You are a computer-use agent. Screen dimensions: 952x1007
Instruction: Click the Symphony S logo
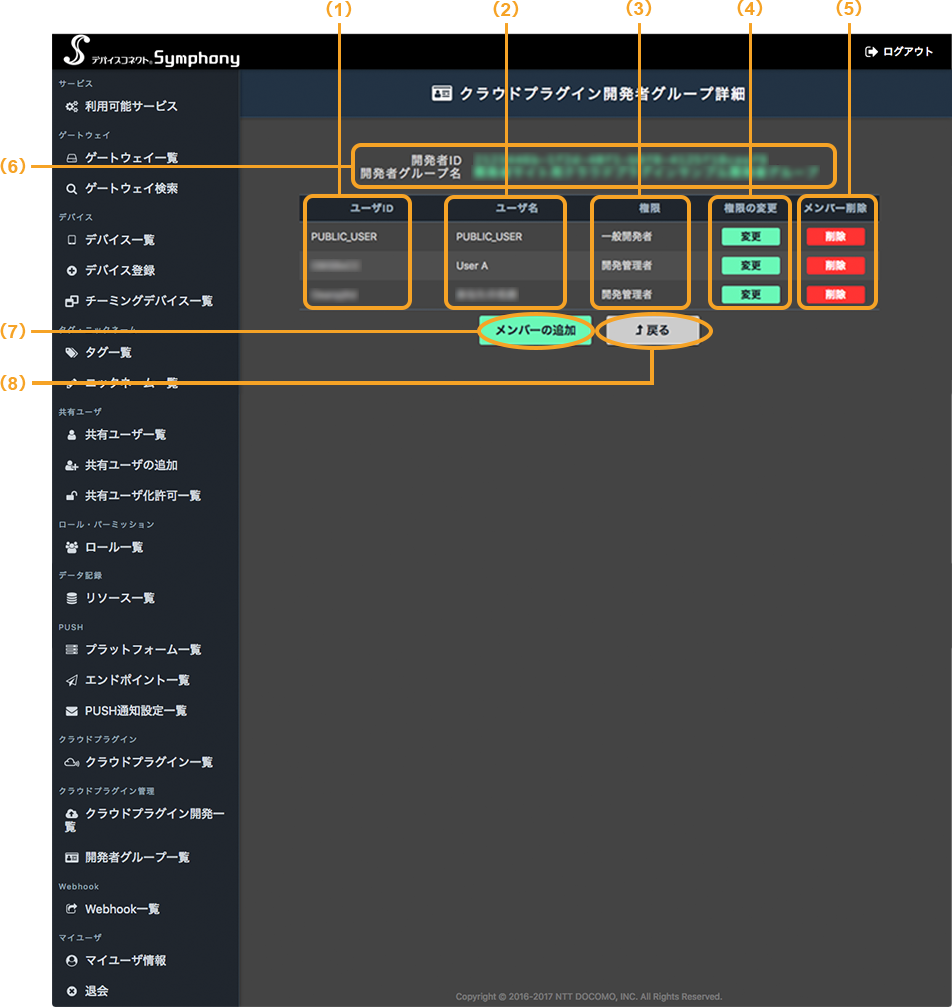pos(76,50)
